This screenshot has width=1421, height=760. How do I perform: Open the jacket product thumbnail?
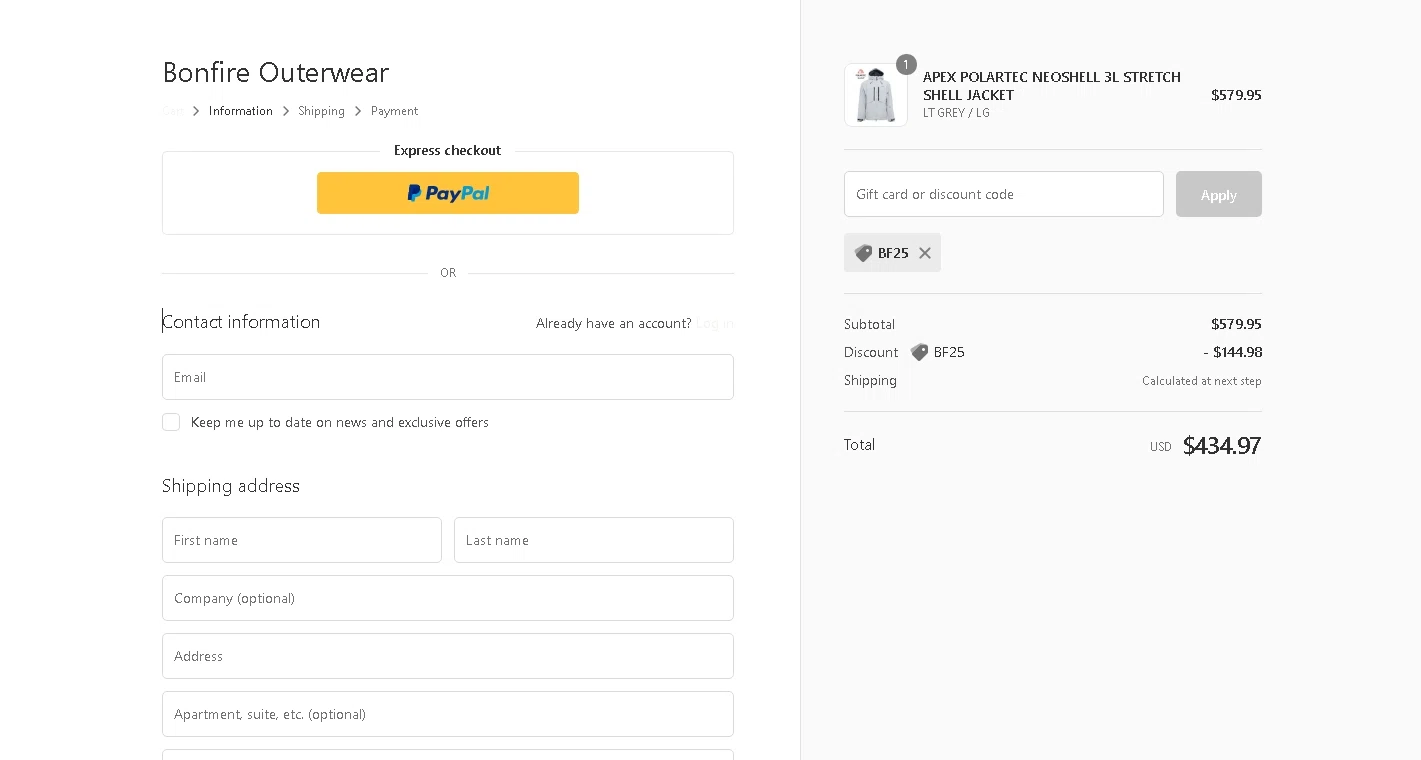876,95
